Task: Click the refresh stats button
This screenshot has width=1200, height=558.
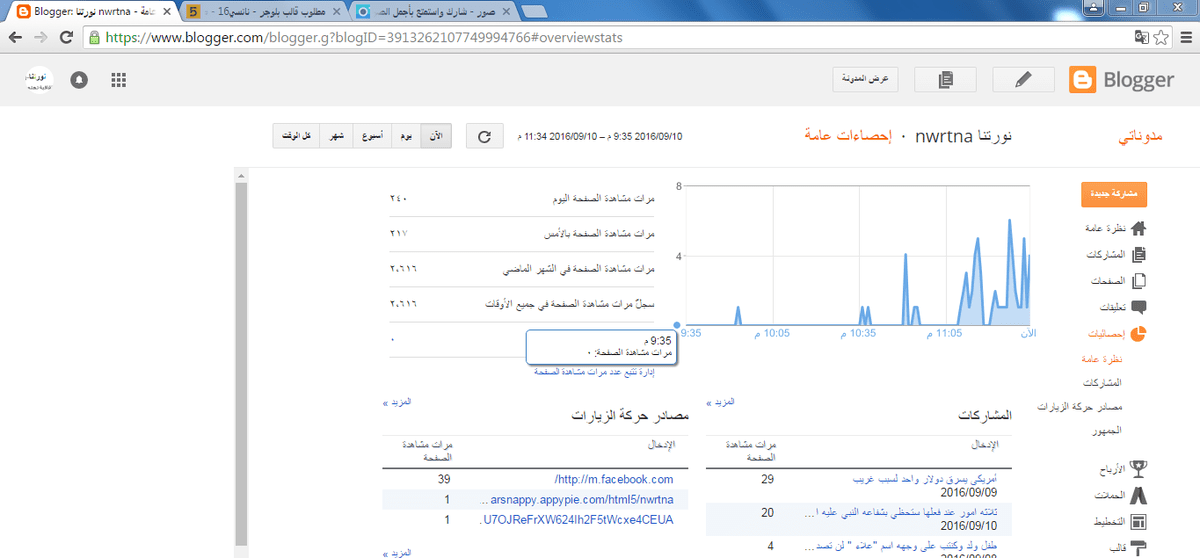Action: pyautogui.click(x=484, y=135)
